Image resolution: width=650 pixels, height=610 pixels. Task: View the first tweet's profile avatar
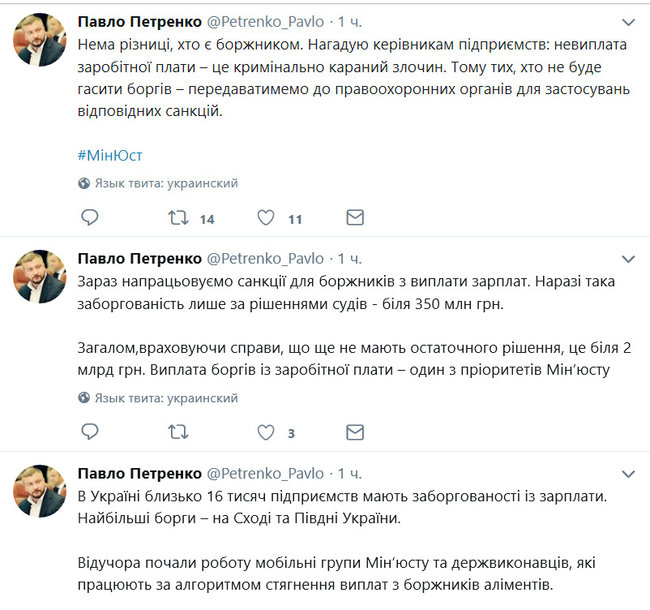[x=39, y=39]
